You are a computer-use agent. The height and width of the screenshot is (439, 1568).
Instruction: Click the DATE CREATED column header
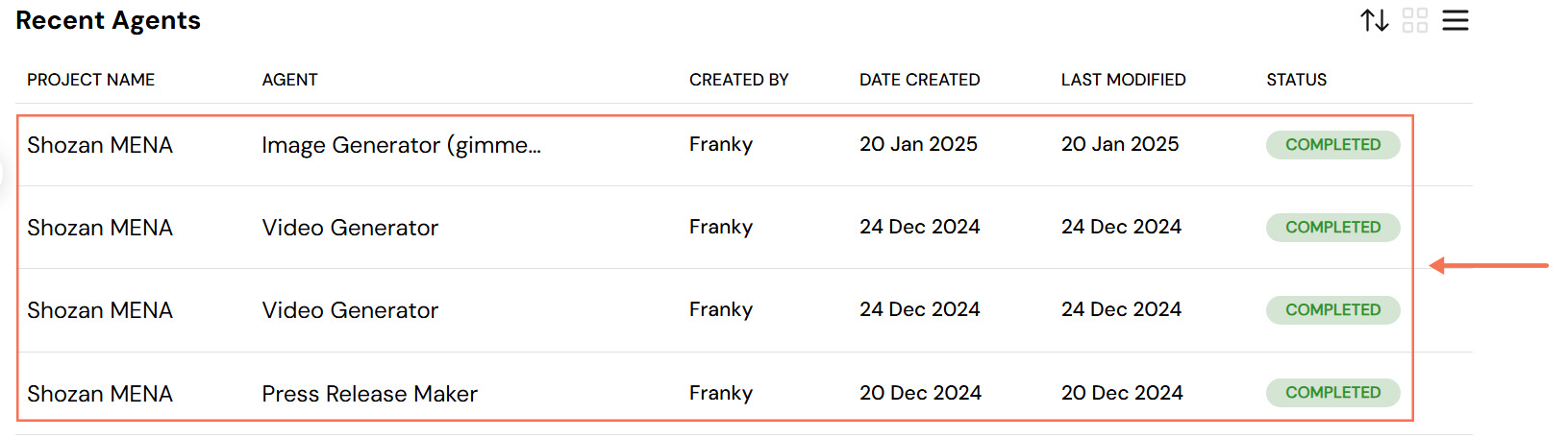click(919, 80)
